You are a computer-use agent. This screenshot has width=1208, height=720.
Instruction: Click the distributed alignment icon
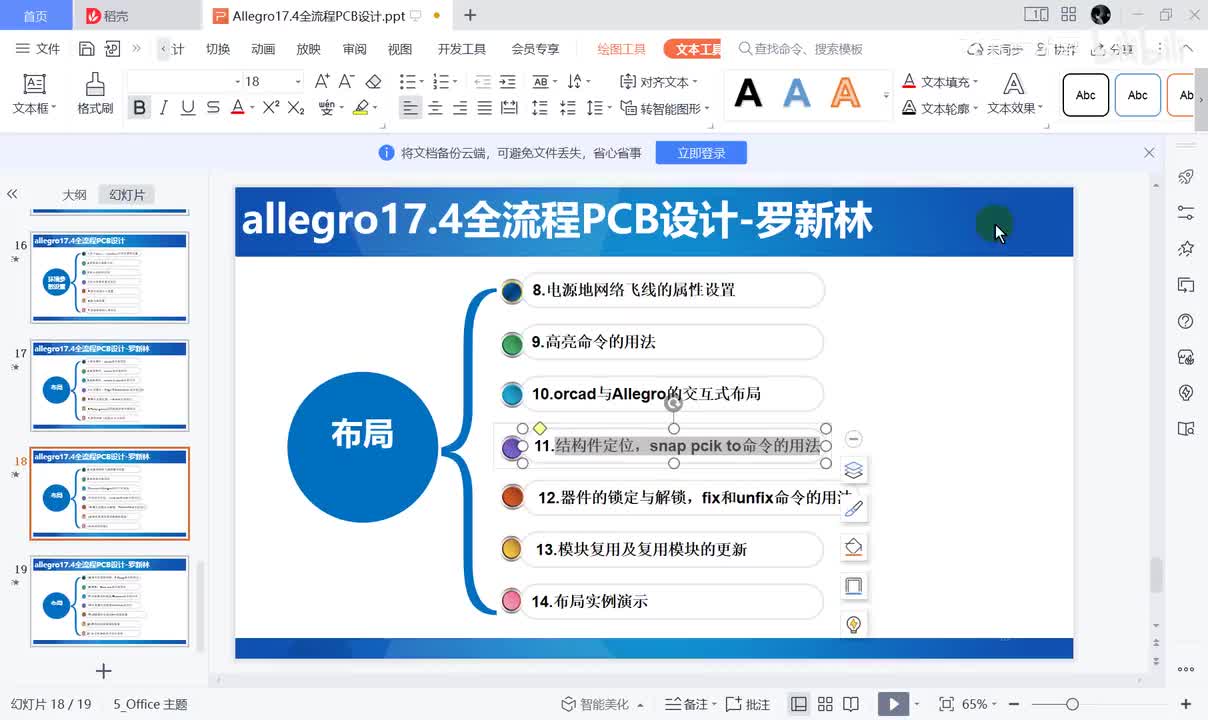(x=509, y=108)
